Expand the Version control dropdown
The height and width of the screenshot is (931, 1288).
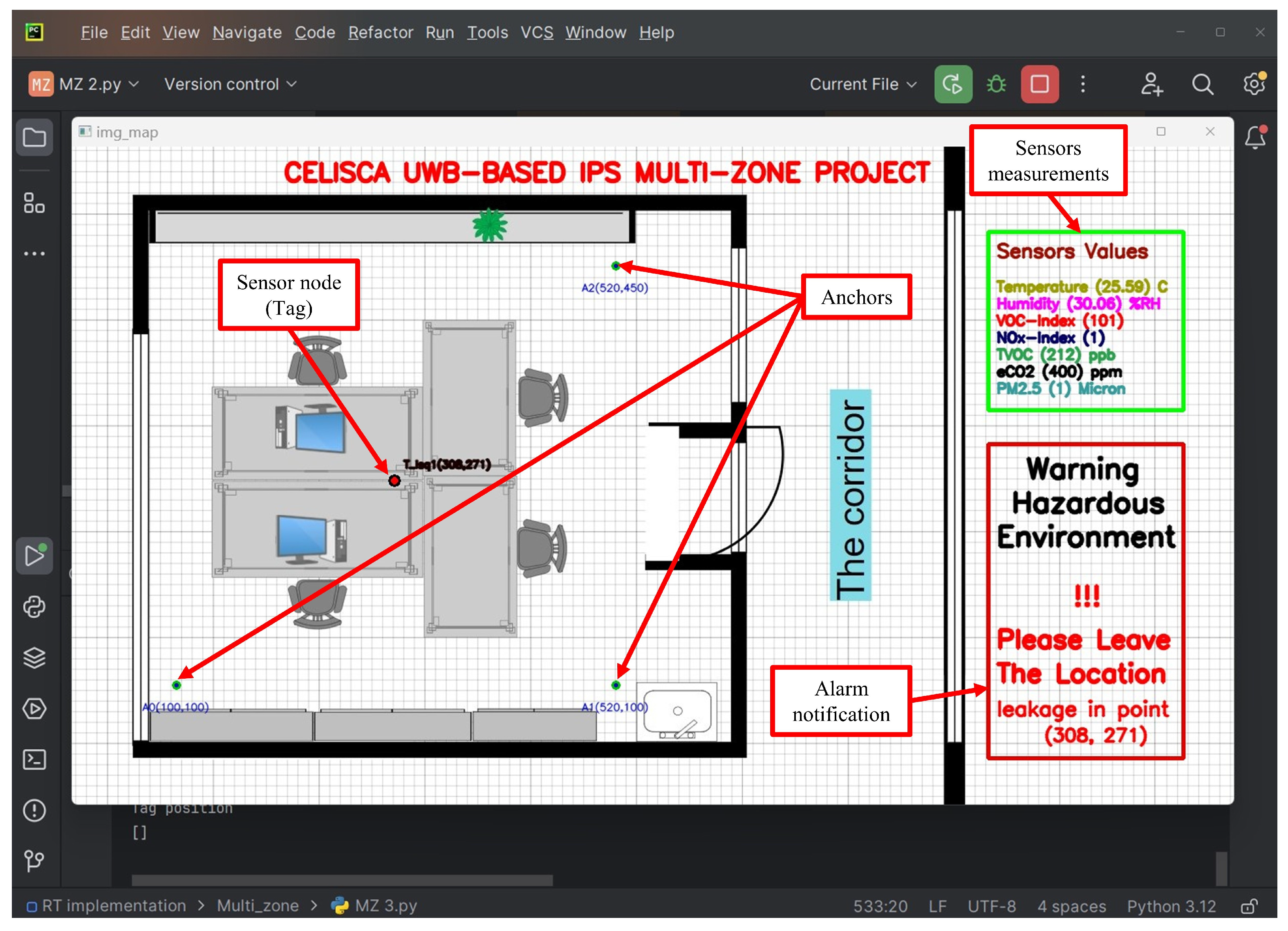230,84
